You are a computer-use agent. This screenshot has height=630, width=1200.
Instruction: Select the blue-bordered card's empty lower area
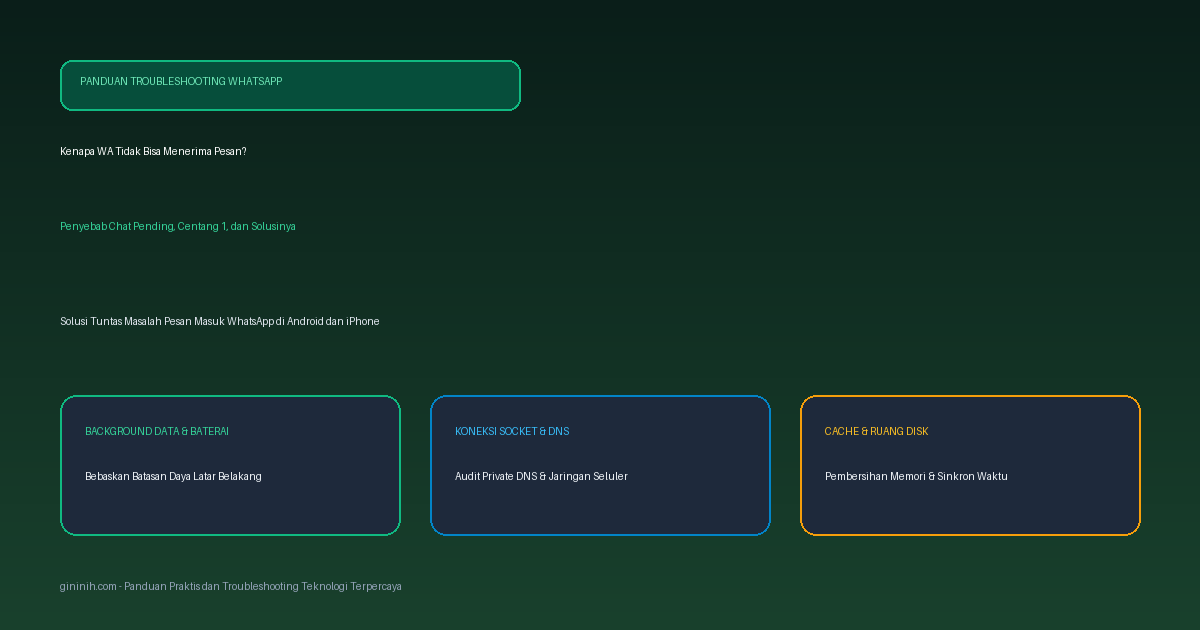600,510
